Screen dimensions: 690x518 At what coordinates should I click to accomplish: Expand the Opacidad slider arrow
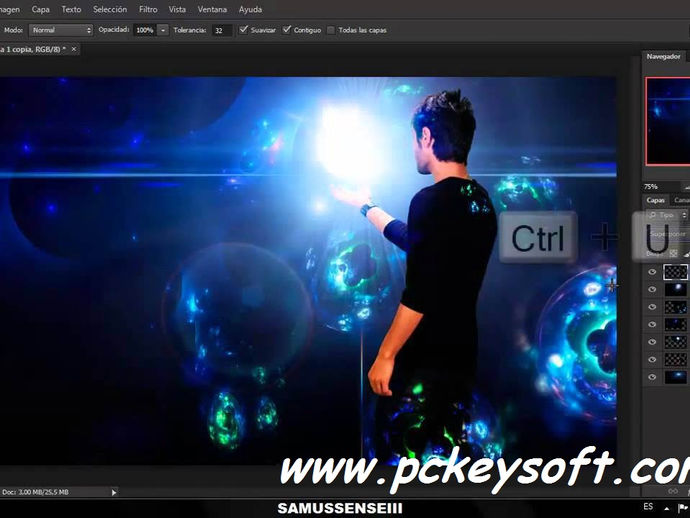point(163,30)
